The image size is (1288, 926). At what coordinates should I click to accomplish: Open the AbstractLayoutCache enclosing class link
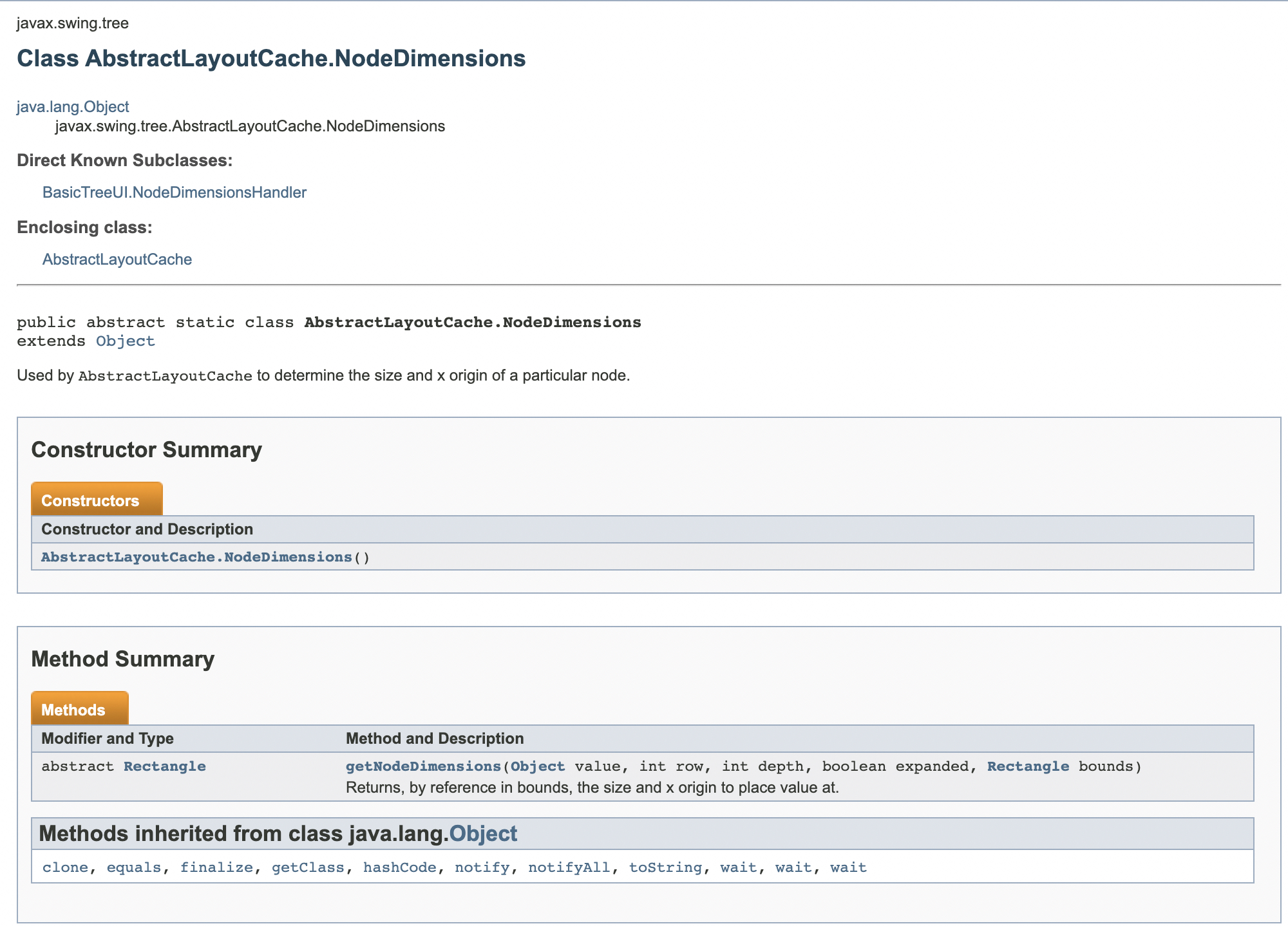117,260
